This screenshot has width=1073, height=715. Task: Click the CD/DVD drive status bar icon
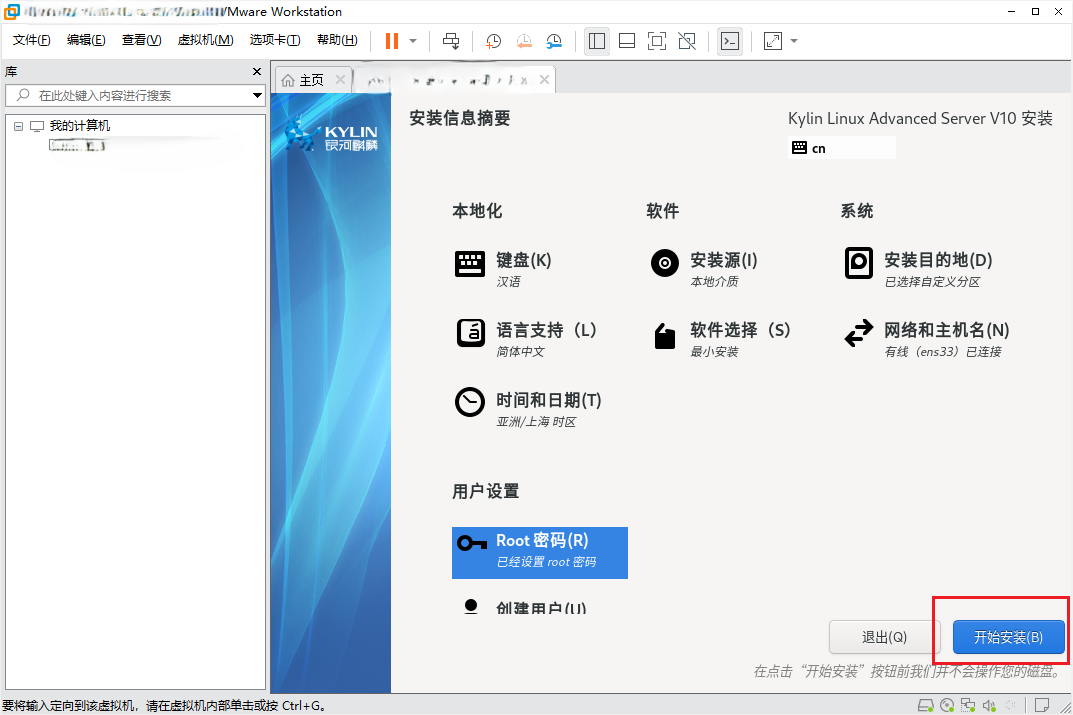point(947,705)
